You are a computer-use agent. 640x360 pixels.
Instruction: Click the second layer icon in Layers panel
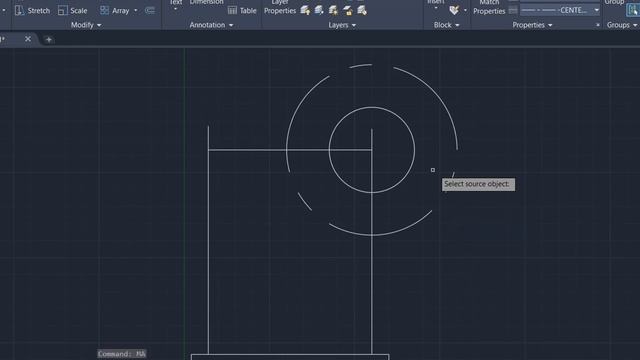tap(319, 11)
